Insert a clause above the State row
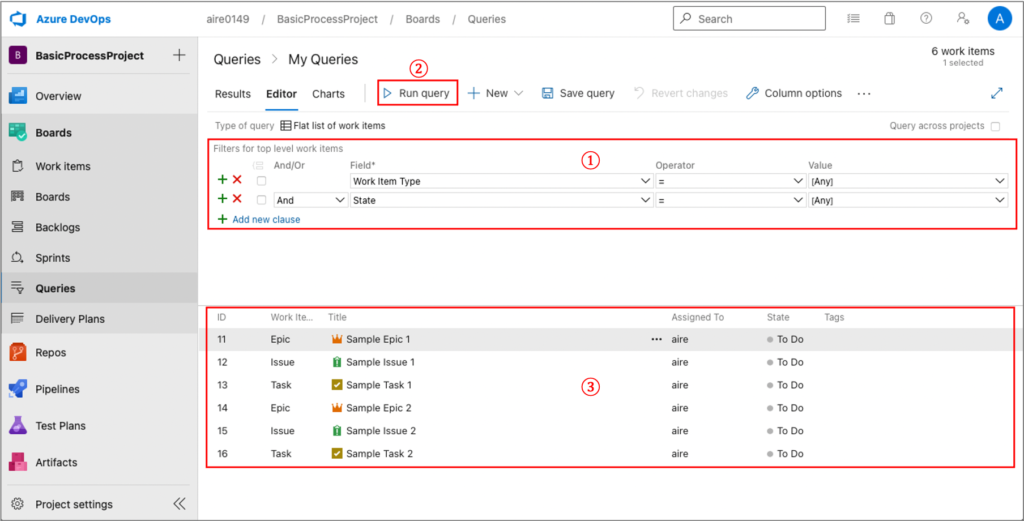The height and width of the screenshot is (521, 1024). [223, 199]
